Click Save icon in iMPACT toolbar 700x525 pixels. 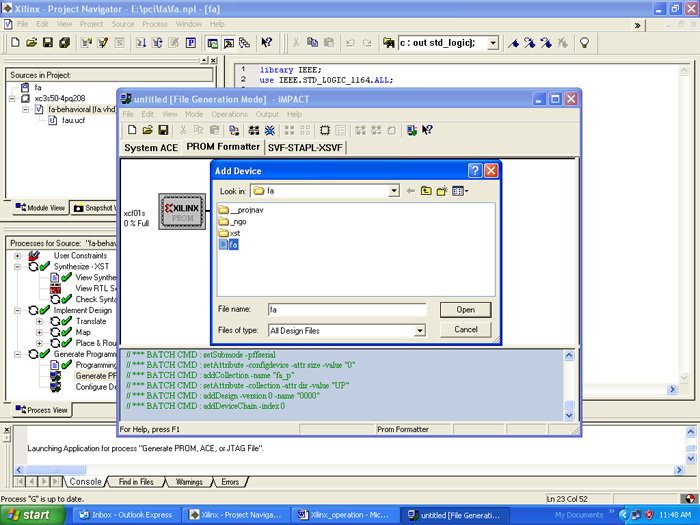(x=163, y=130)
